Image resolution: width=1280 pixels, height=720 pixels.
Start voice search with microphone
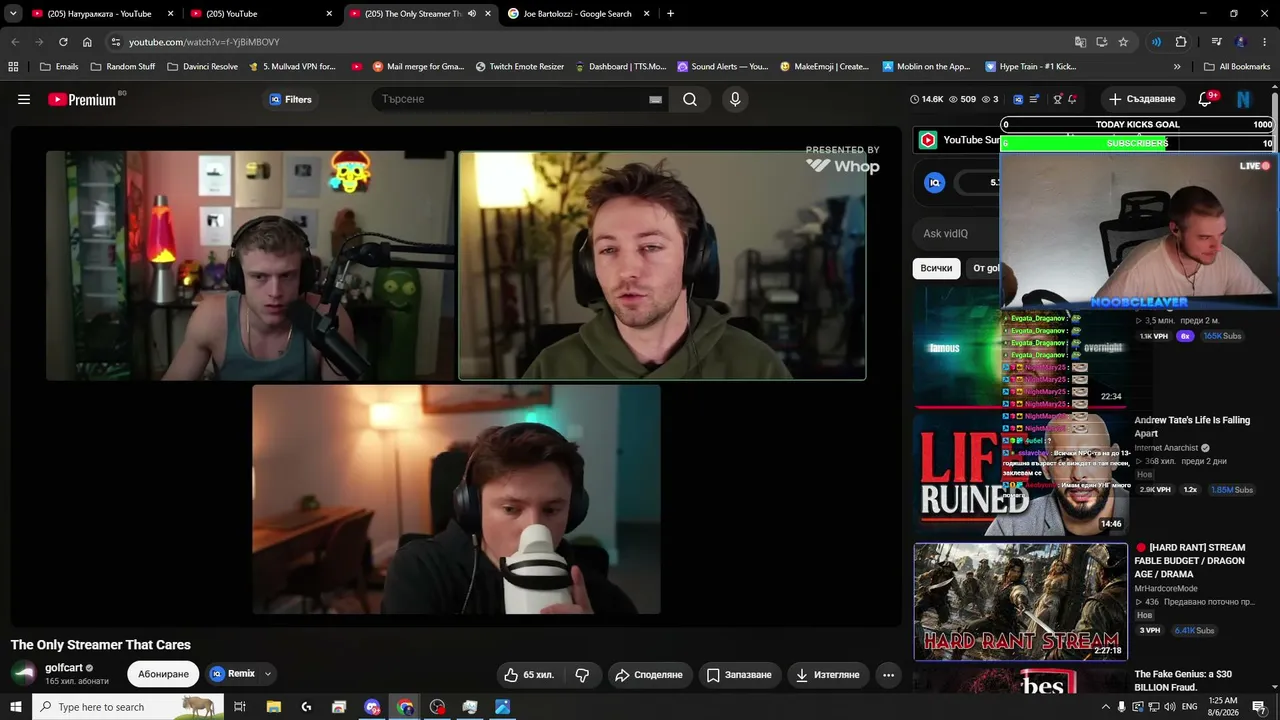[735, 99]
